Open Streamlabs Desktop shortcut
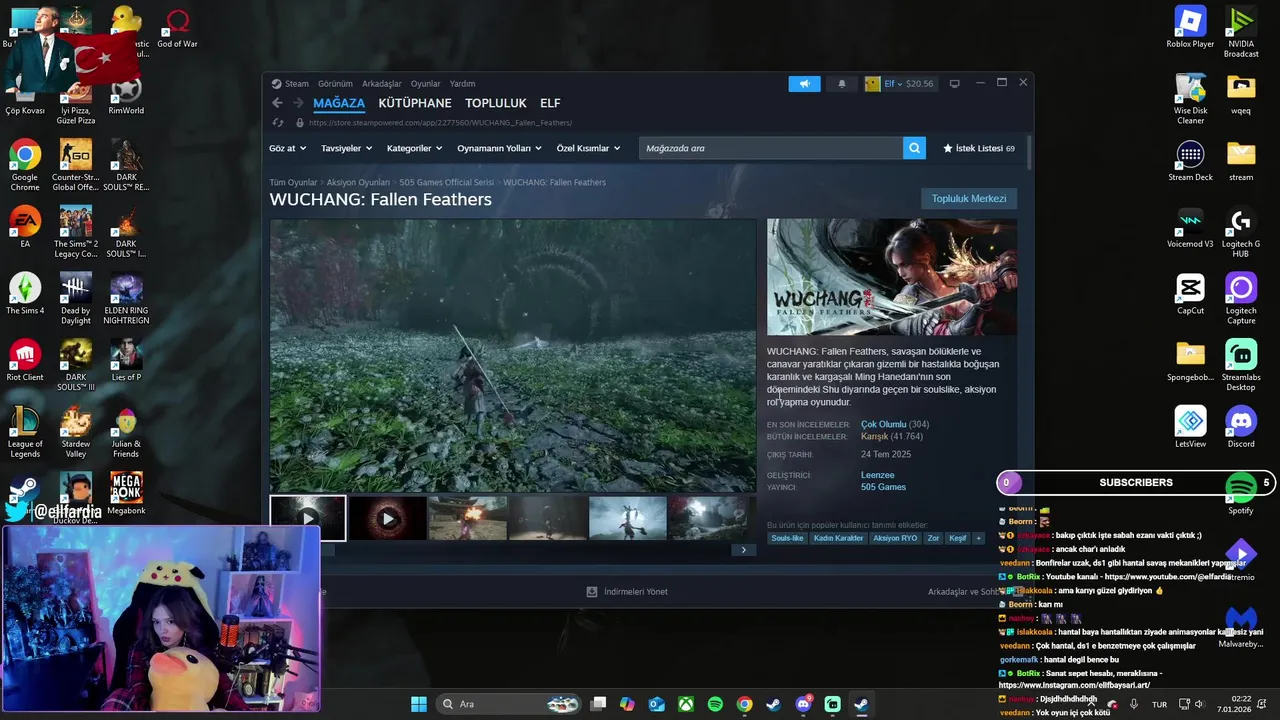The width and height of the screenshot is (1280, 720). pyautogui.click(x=1241, y=366)
